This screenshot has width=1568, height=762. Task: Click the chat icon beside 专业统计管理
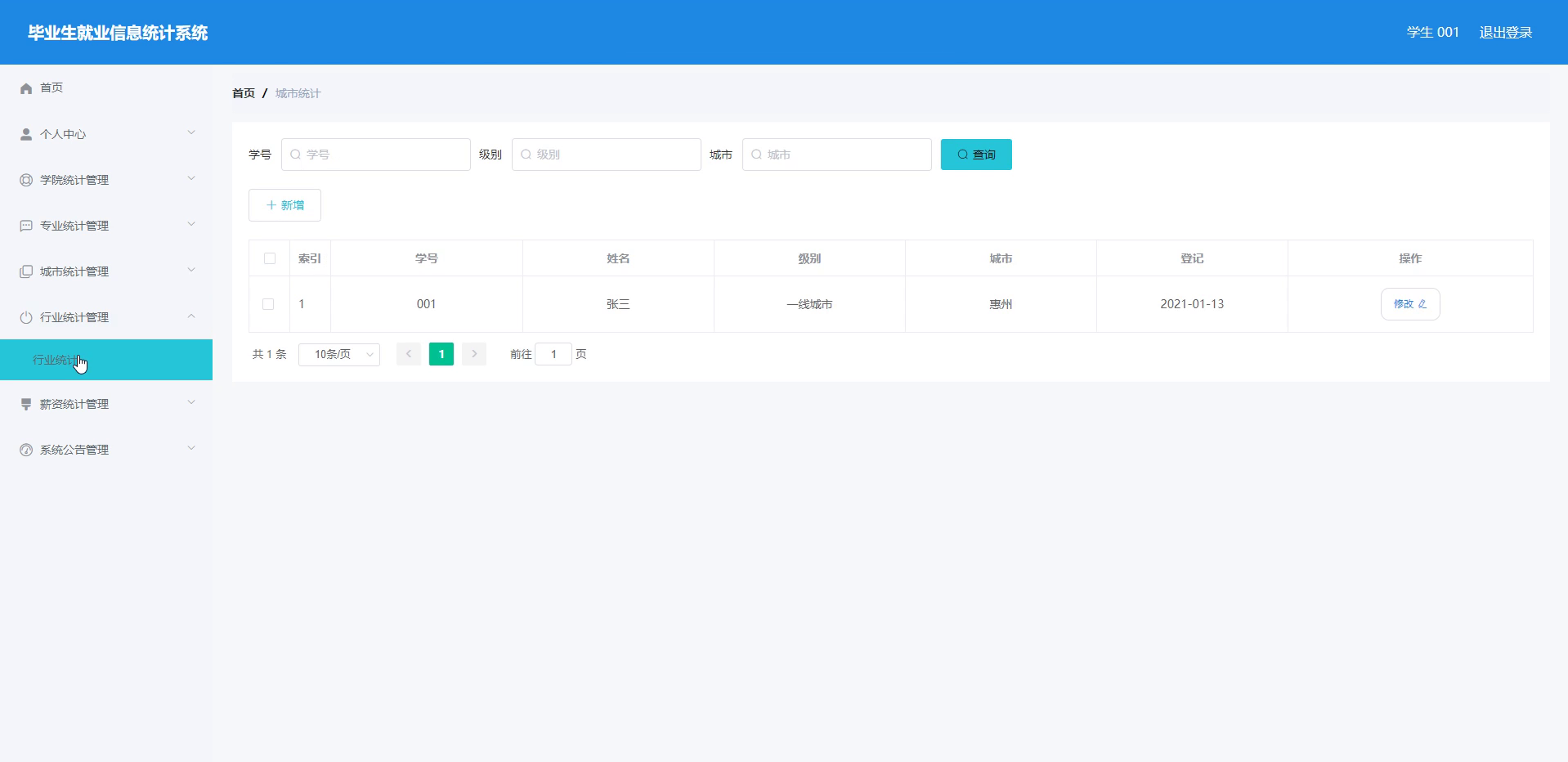pos(26,226)
